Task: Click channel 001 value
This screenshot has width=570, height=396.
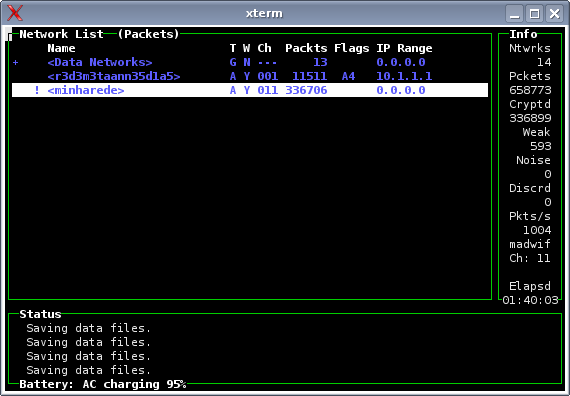Action: pyautogui.click(x=268, y=76)
